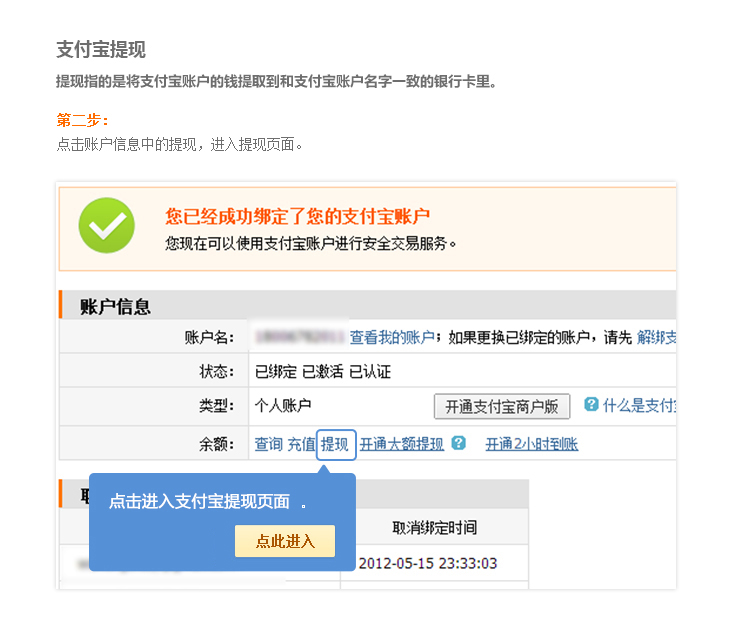Select the 2012-05-15 23:33:03 table cell
730x620 pixels.
click(428, 563)
